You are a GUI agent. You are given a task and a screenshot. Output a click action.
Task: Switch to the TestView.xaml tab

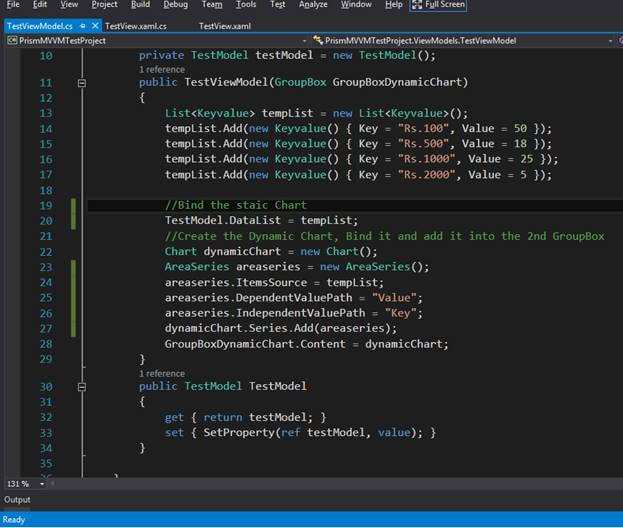[224, 25]
